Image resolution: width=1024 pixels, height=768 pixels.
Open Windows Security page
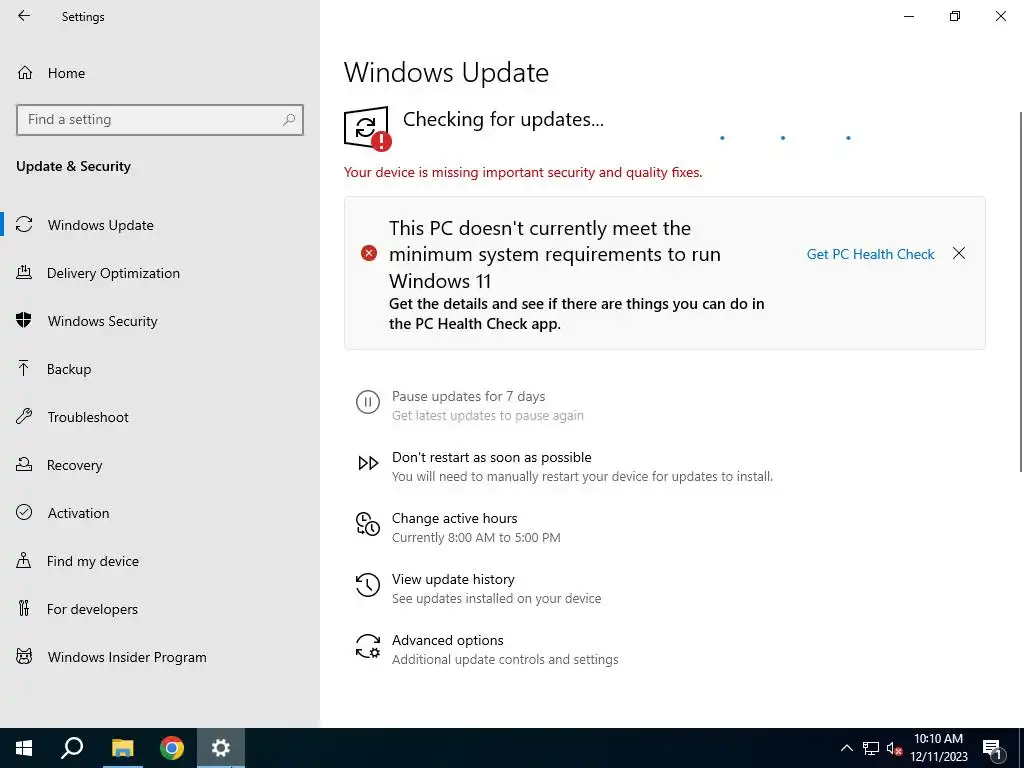click(x=103, y=321)
